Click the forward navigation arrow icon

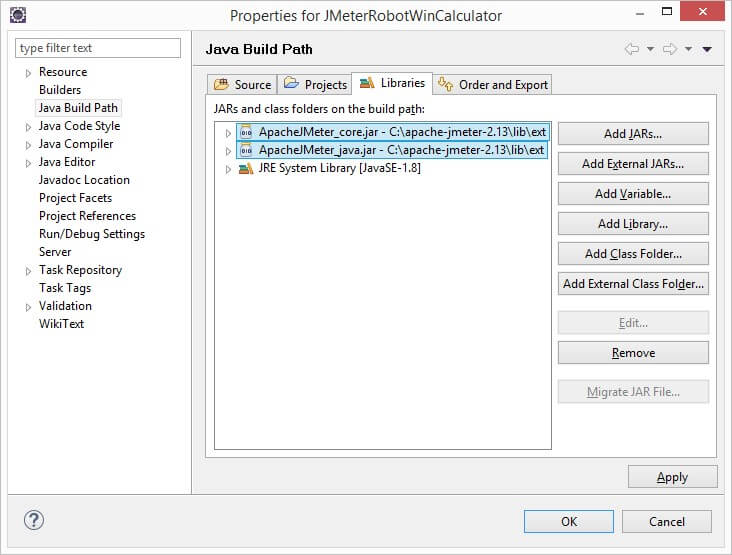[x=670, y=49]
